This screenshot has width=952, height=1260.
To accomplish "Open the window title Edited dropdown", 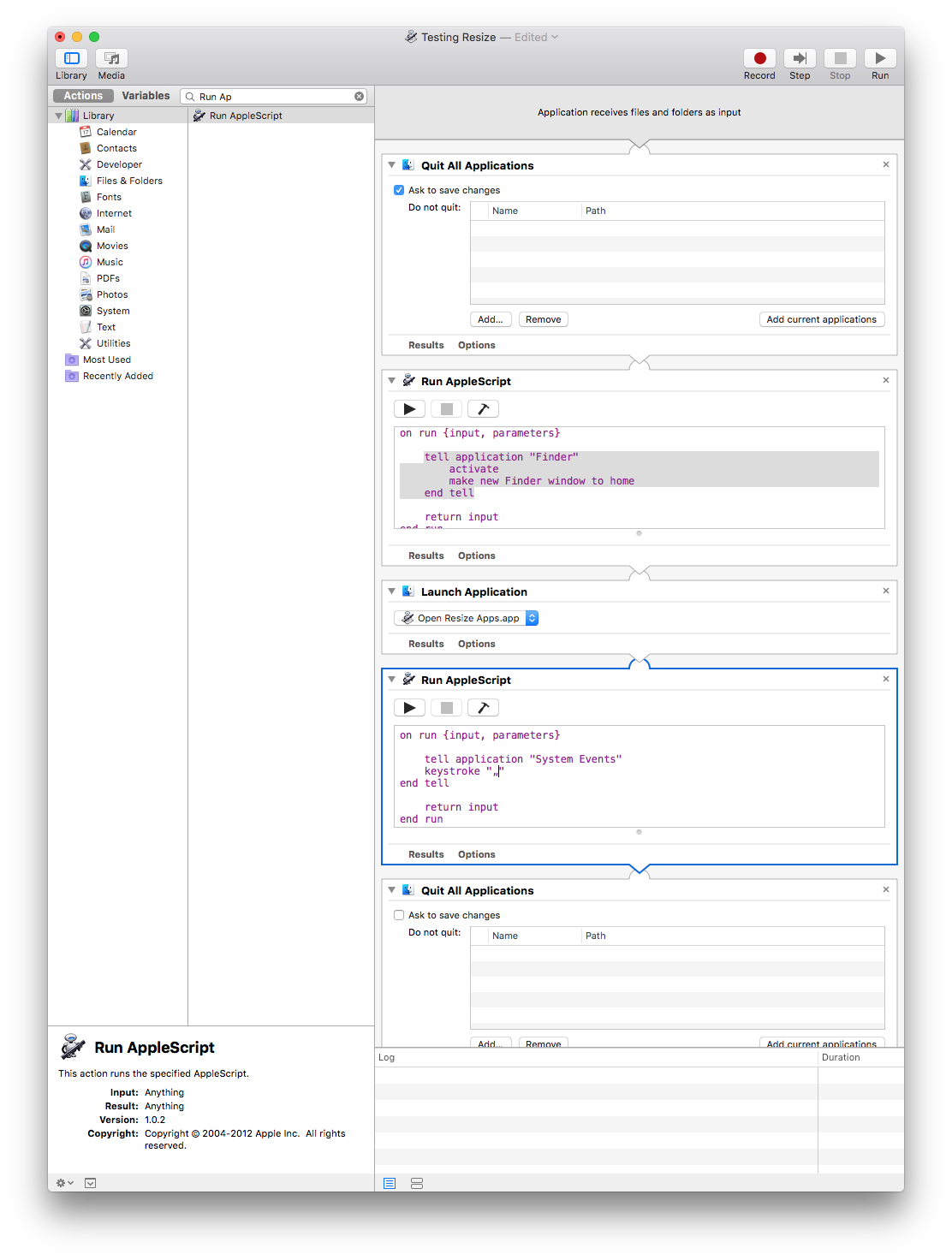I will (x=537, y=37).
